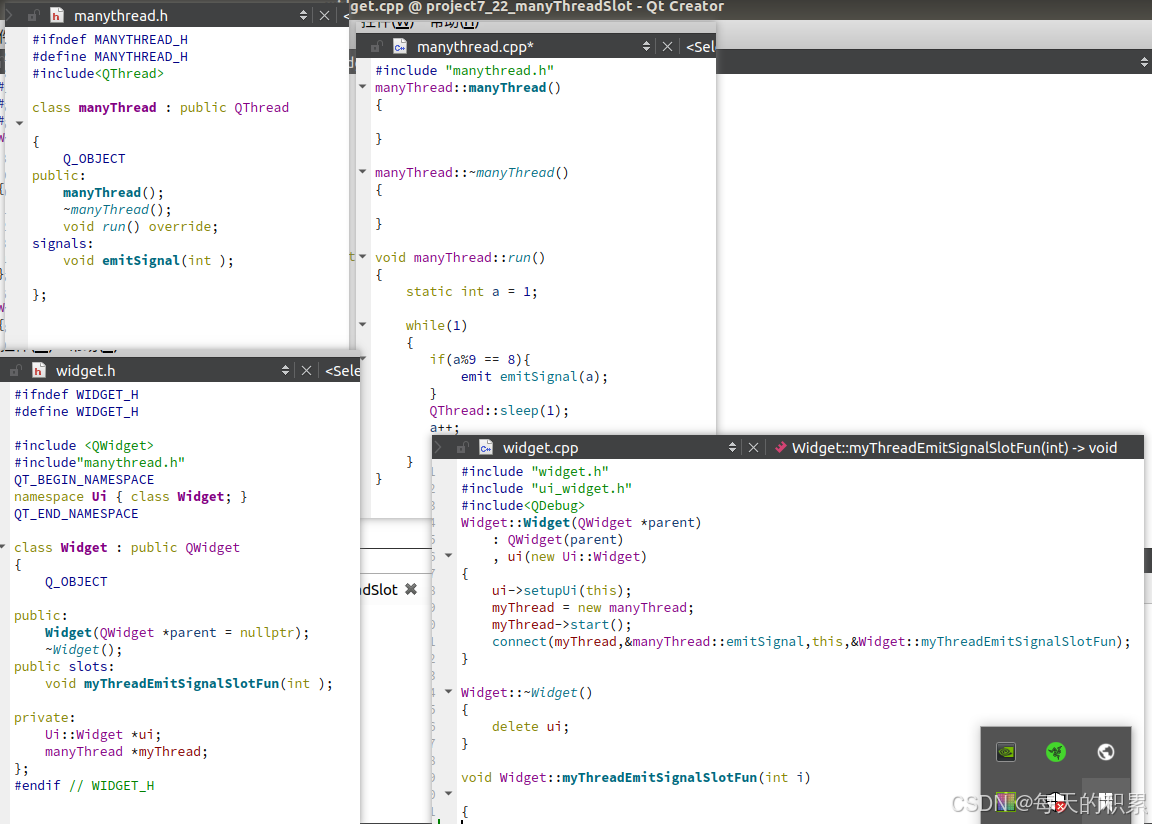Click the security shield tray icon
1152x824 pixels.
click(x=1055, y=801)
